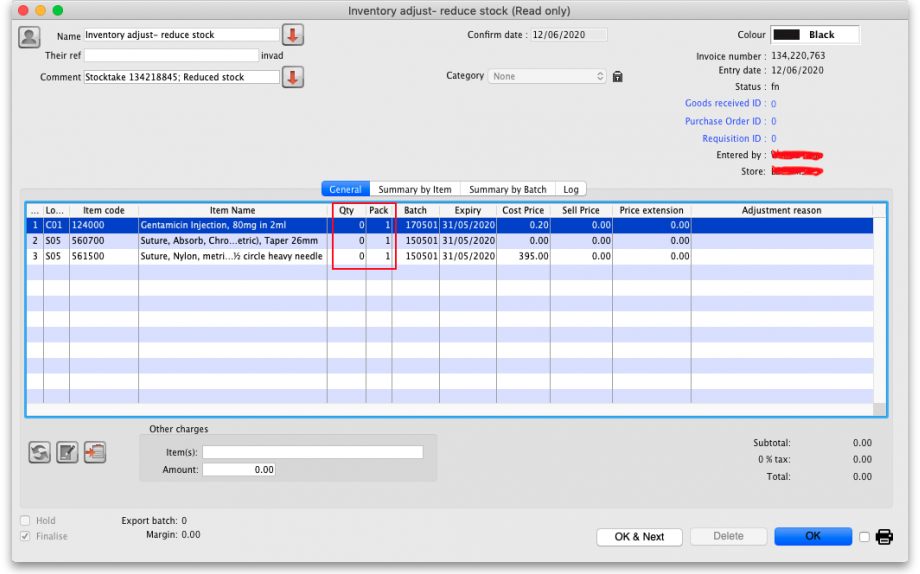Click the printer icon at bottom right
The image size is (920, 574).
884,537
